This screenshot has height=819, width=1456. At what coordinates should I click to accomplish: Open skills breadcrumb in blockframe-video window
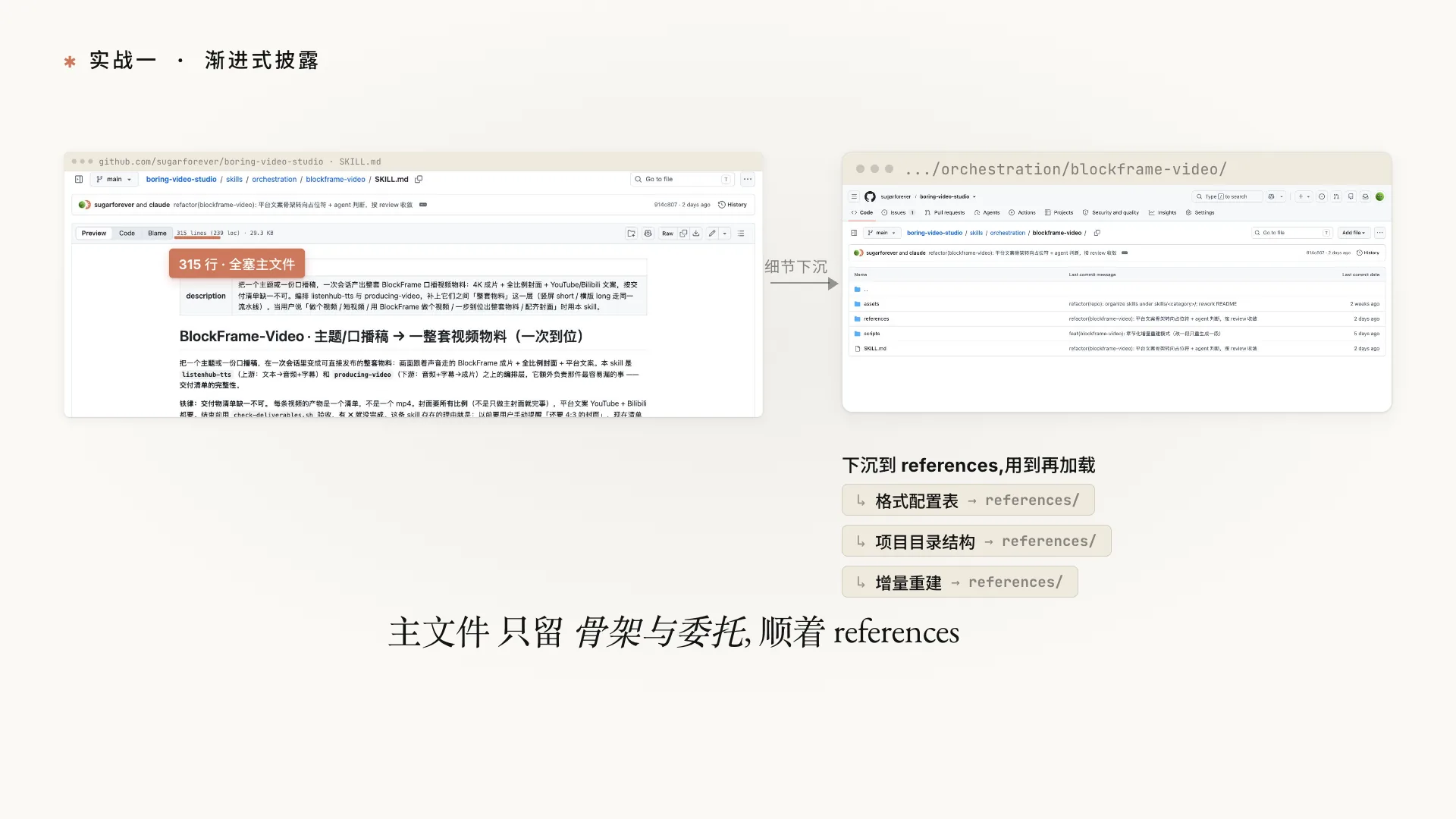point(976,233)
